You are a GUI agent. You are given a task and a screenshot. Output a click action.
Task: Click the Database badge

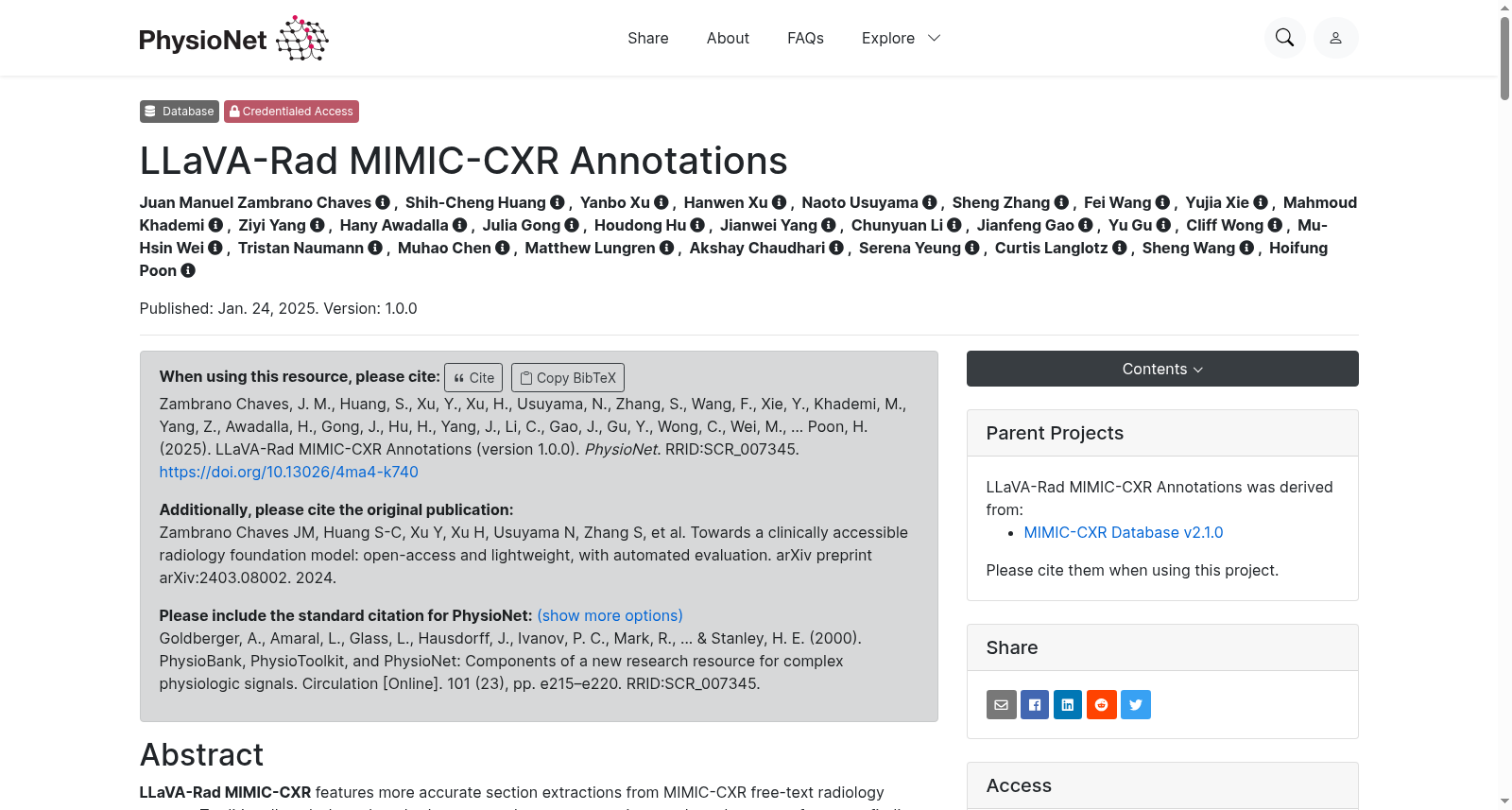pyautogui.click(x=180, y=112)
